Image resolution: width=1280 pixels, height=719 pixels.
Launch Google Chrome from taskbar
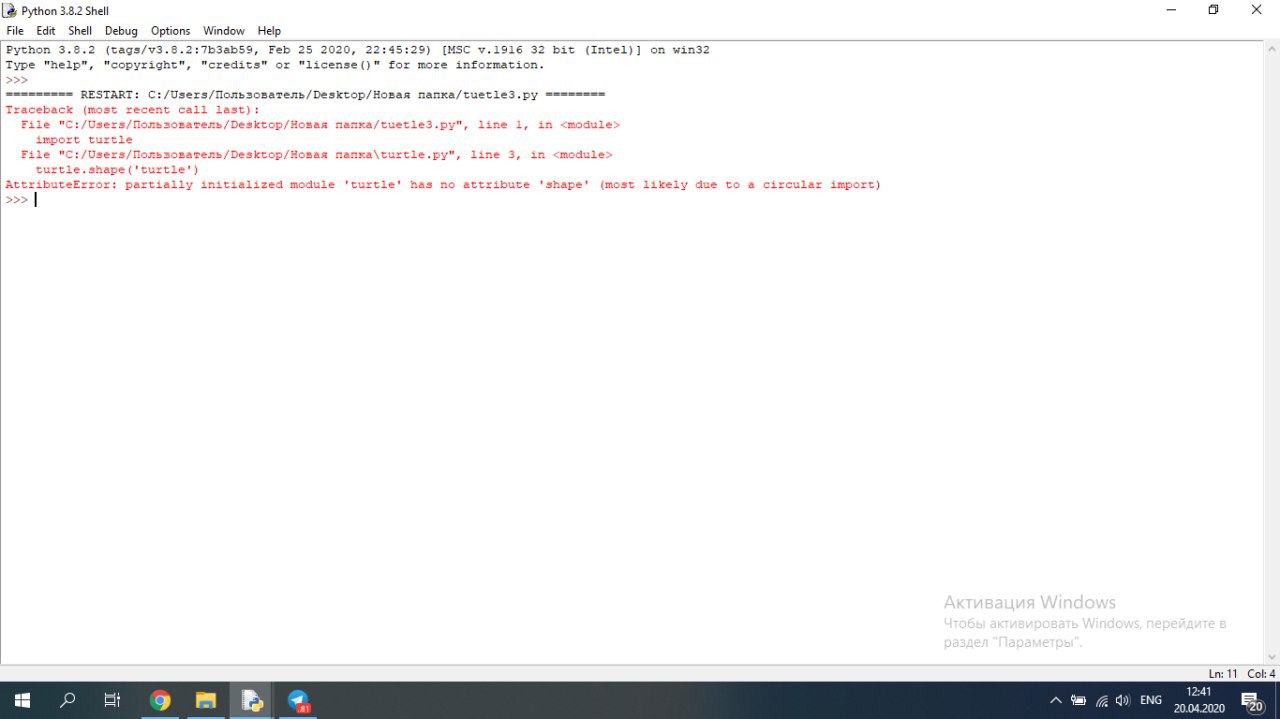(x=160, y=700)
